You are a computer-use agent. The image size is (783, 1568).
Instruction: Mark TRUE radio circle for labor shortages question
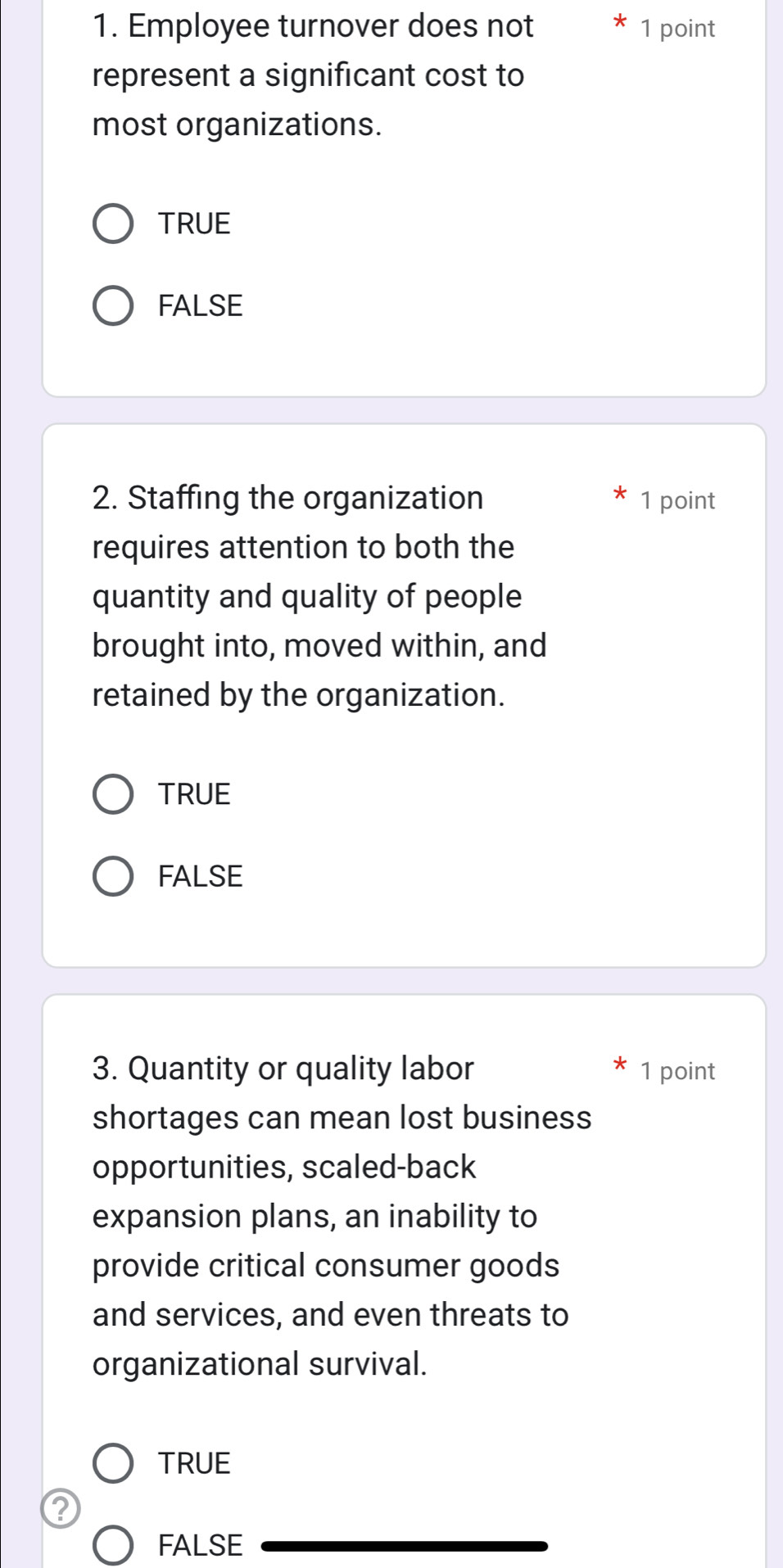coord(113,1463)
